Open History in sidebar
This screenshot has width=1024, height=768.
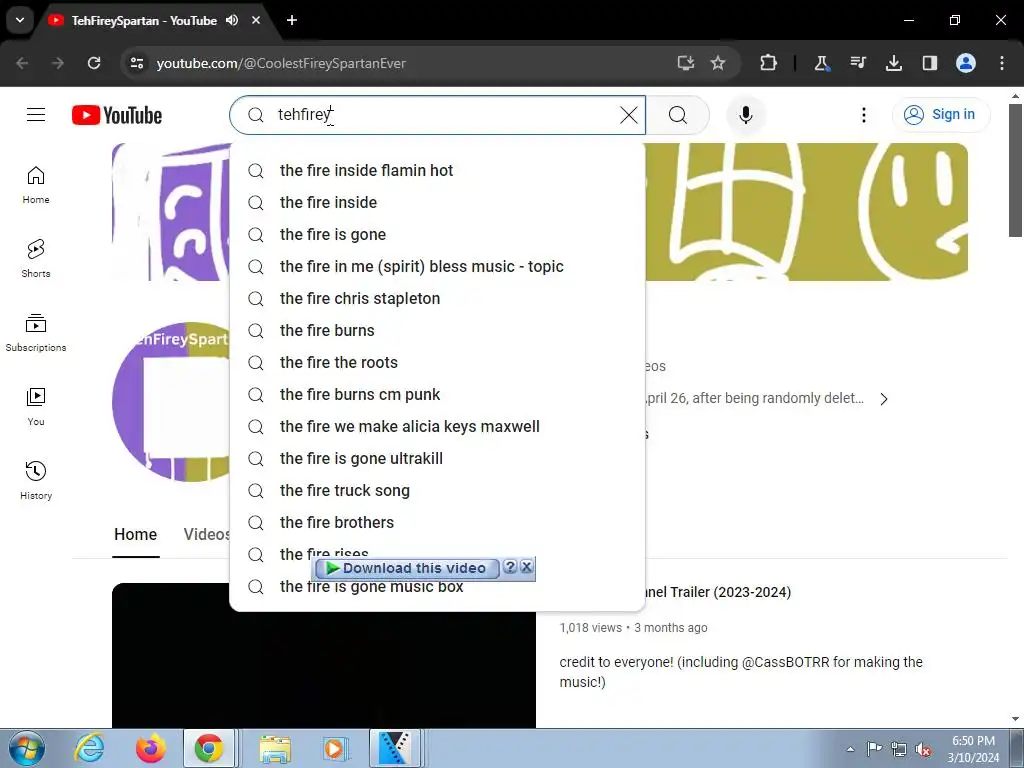click(x=36, y=481)
